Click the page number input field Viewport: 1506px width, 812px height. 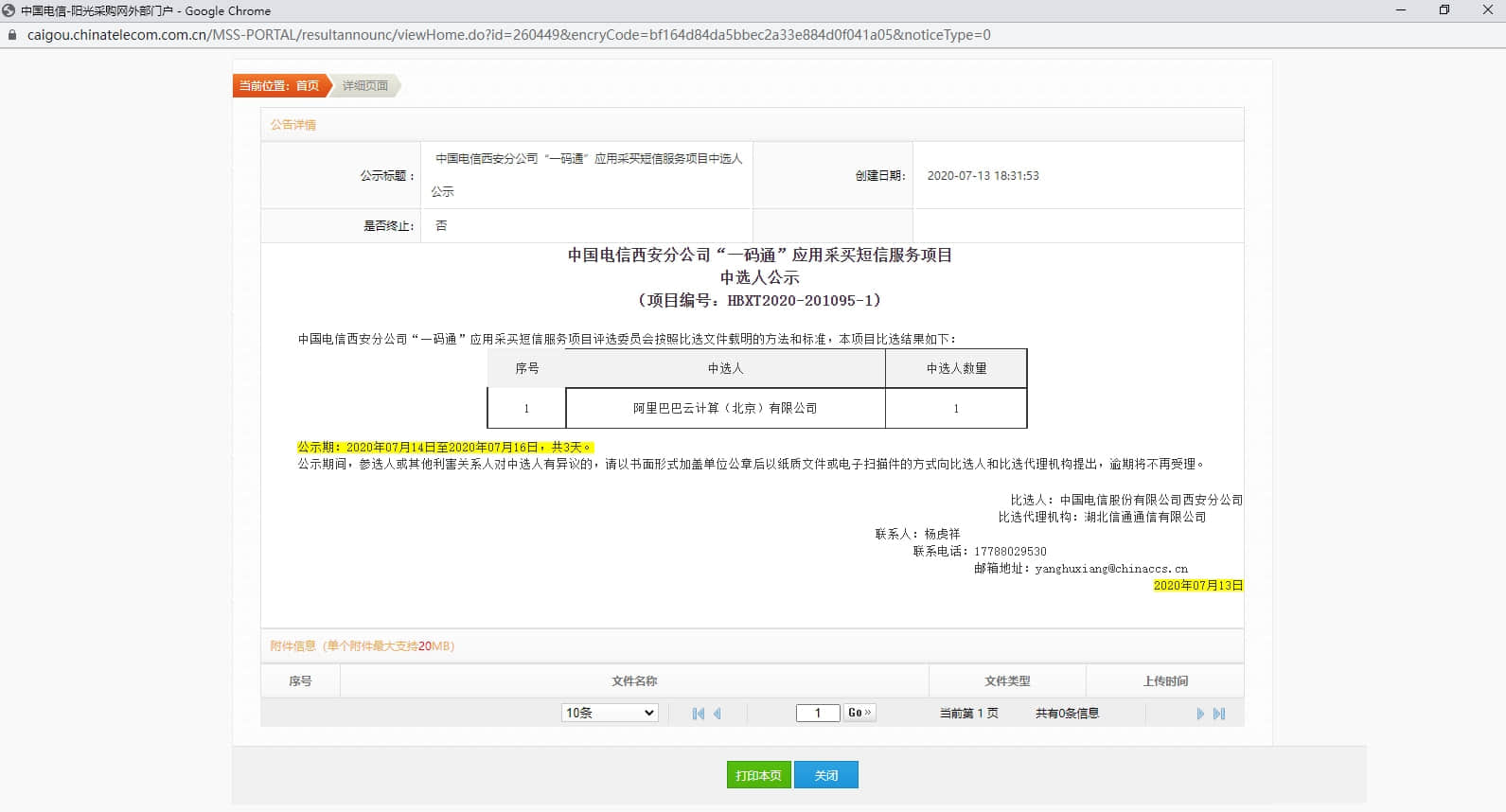click(x=818, y=713)
